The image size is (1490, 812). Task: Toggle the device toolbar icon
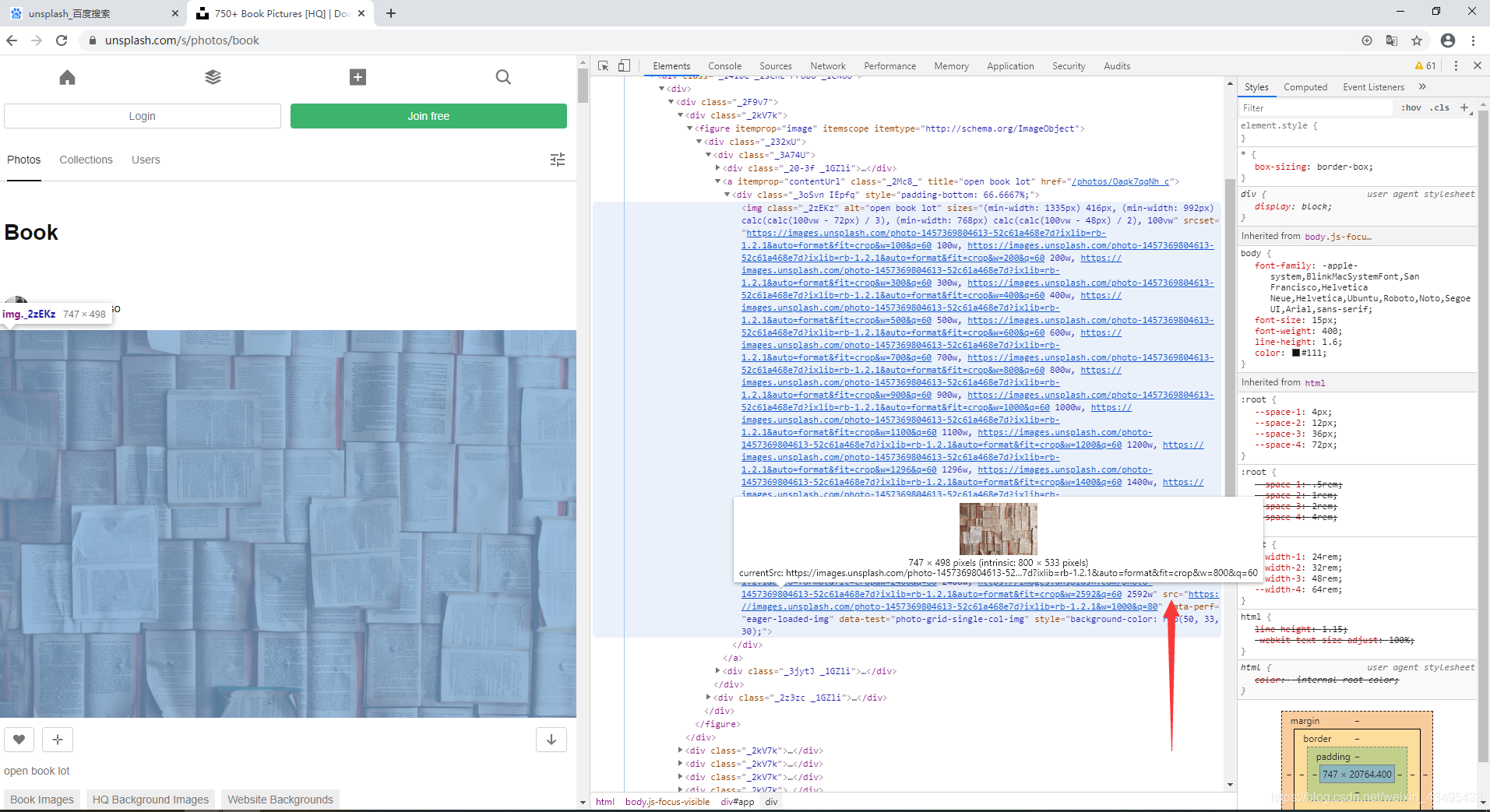point(624,66)
